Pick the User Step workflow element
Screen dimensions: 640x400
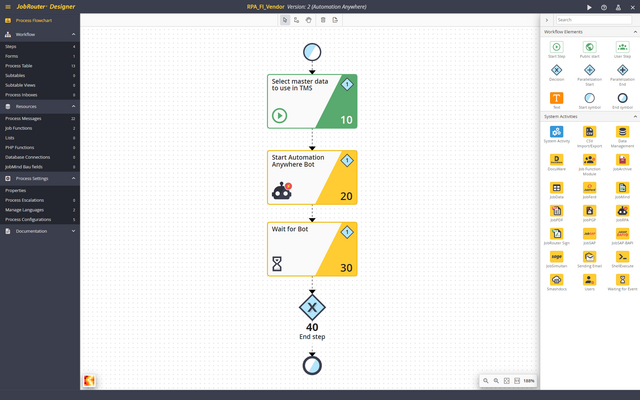point(622,47)
